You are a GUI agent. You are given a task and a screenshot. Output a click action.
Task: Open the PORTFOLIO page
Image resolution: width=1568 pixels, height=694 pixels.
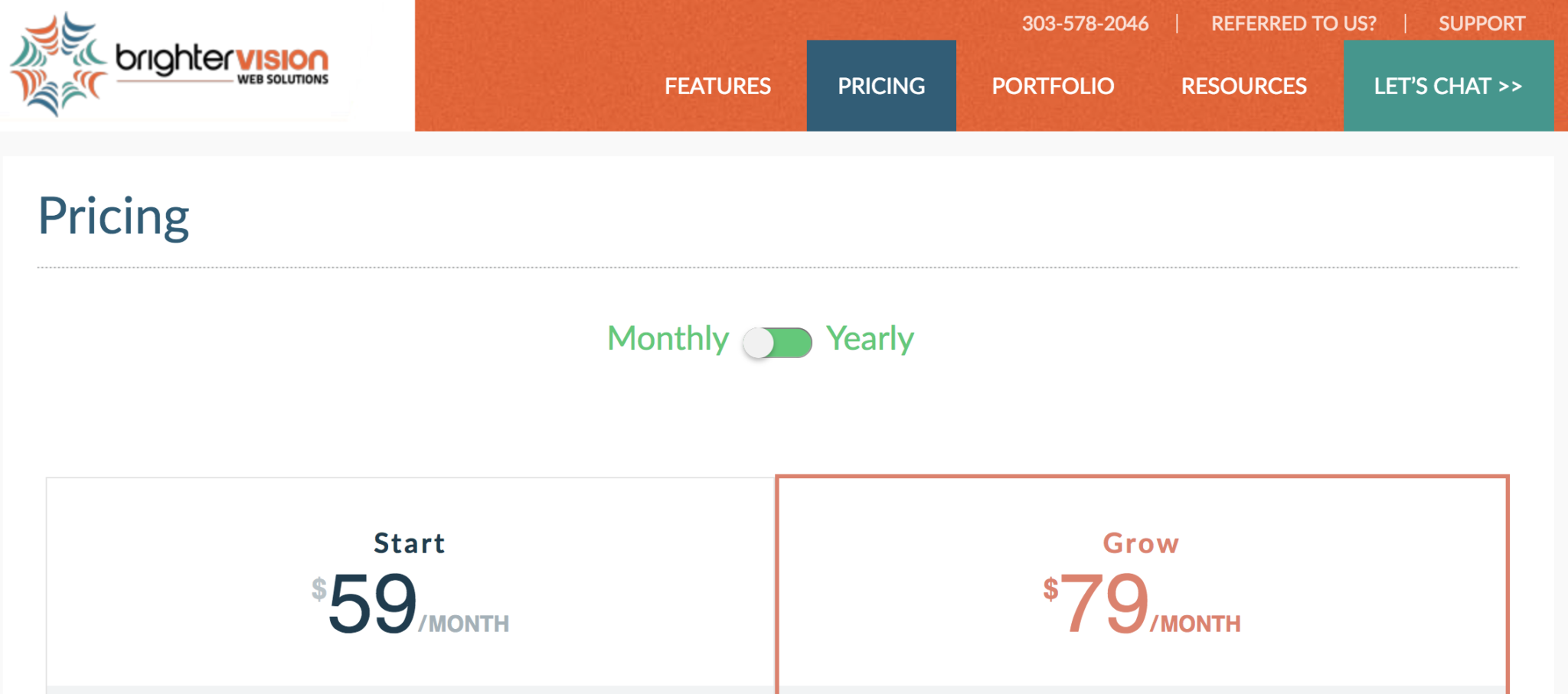1052,85
